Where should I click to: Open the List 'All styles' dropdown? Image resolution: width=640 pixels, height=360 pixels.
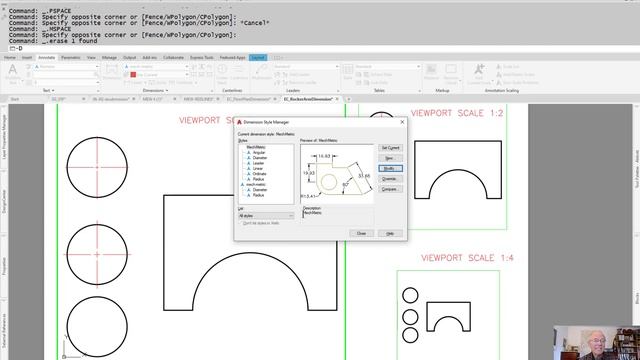pos(266,216)
